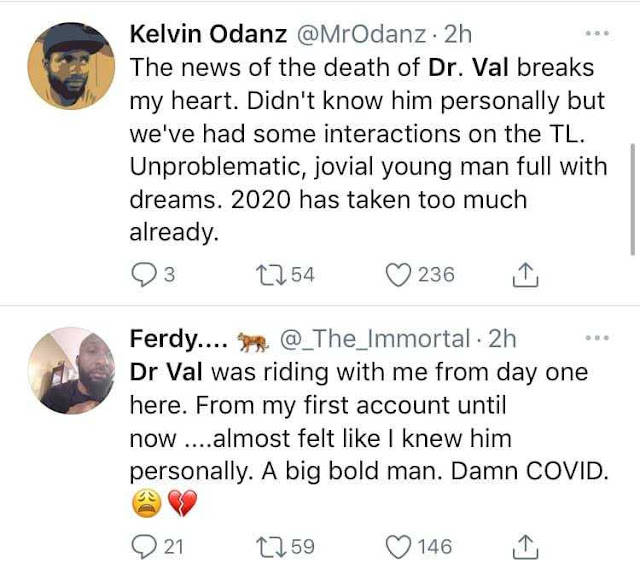The width and height of the screenshot is (640, 575).
Task: Share Ferdy's tweet
Action: pyautogui.click(x=525, y=546)
